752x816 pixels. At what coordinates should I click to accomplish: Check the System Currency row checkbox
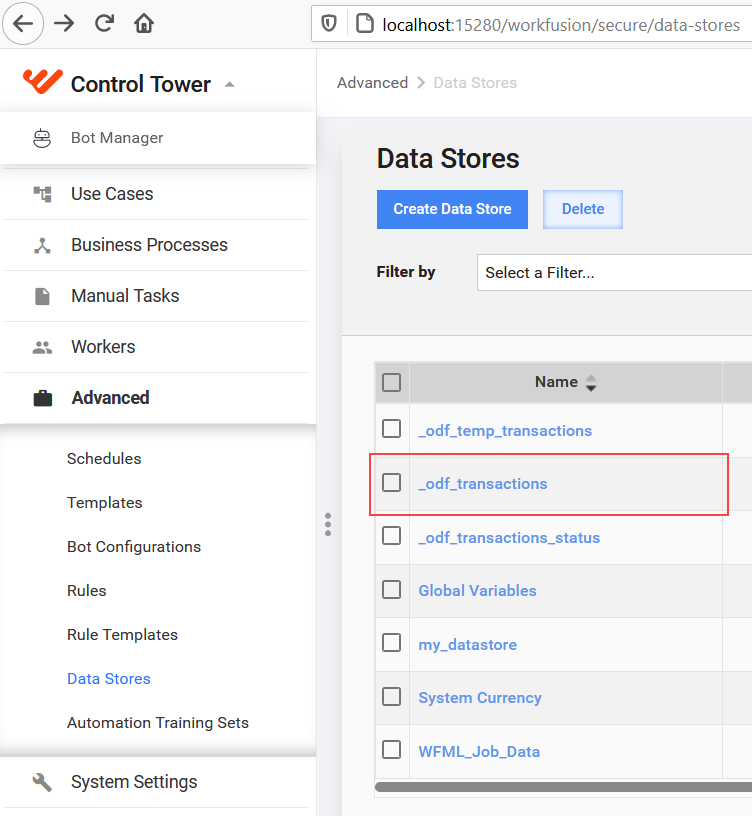391,696
